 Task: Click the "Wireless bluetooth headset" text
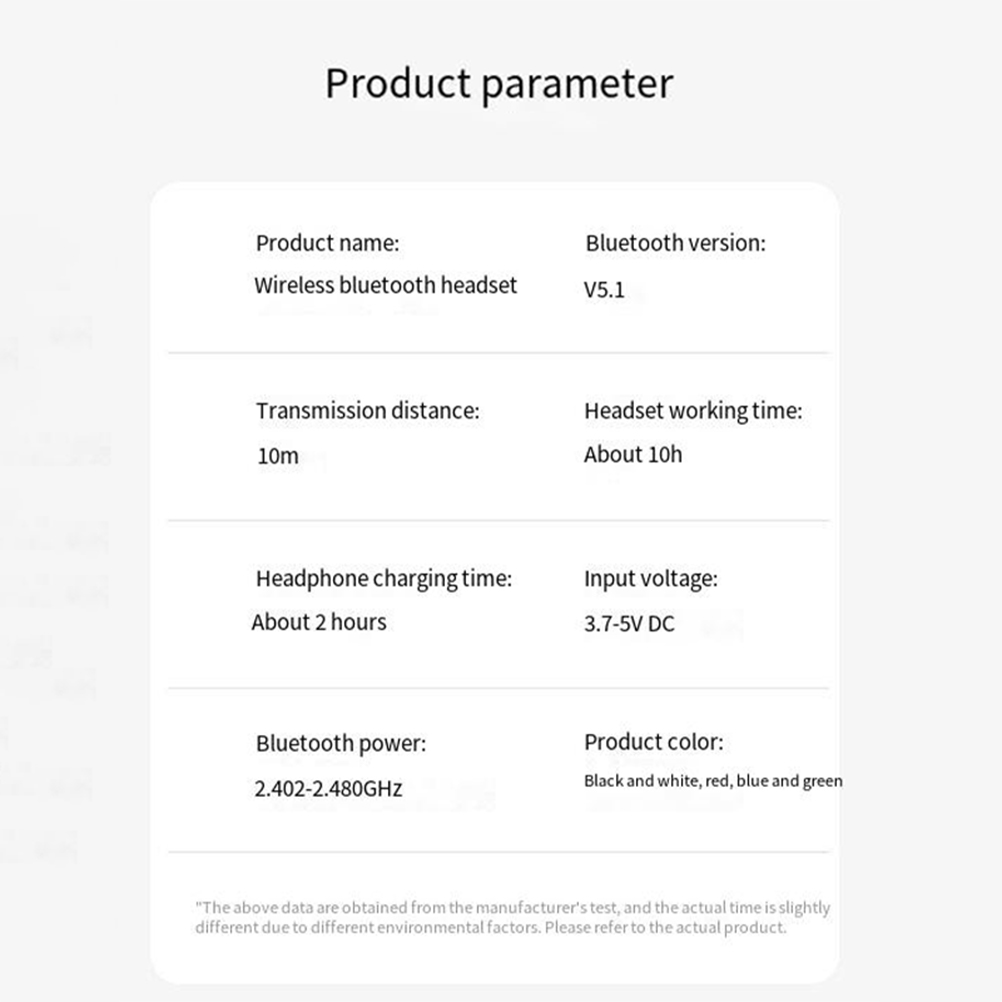coord(385,285)
